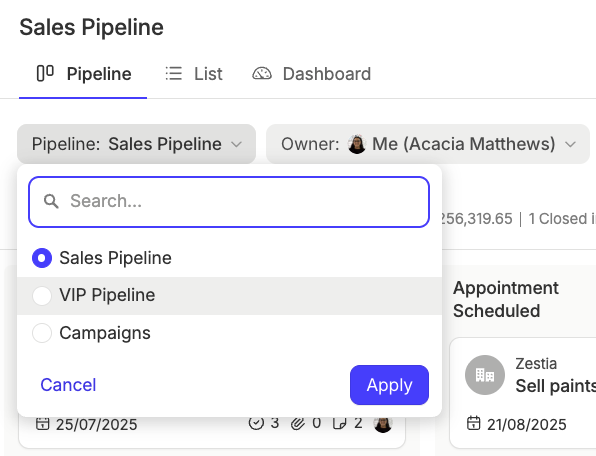Click the attachments paperclip icon
The image size is (596, 456).
coord(298,423)
